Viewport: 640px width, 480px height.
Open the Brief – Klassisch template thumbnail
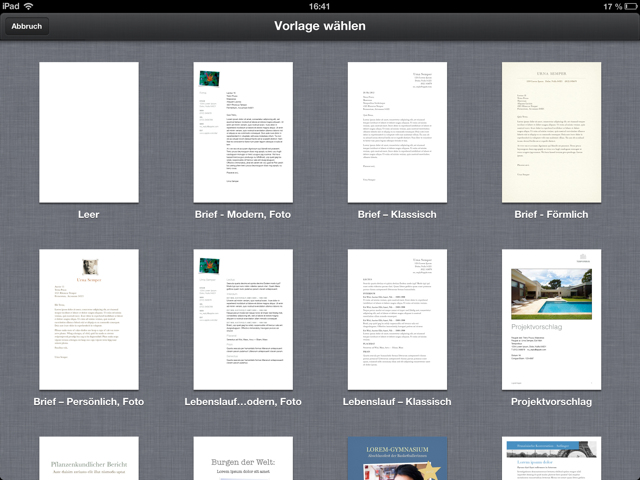coord(397,132)
